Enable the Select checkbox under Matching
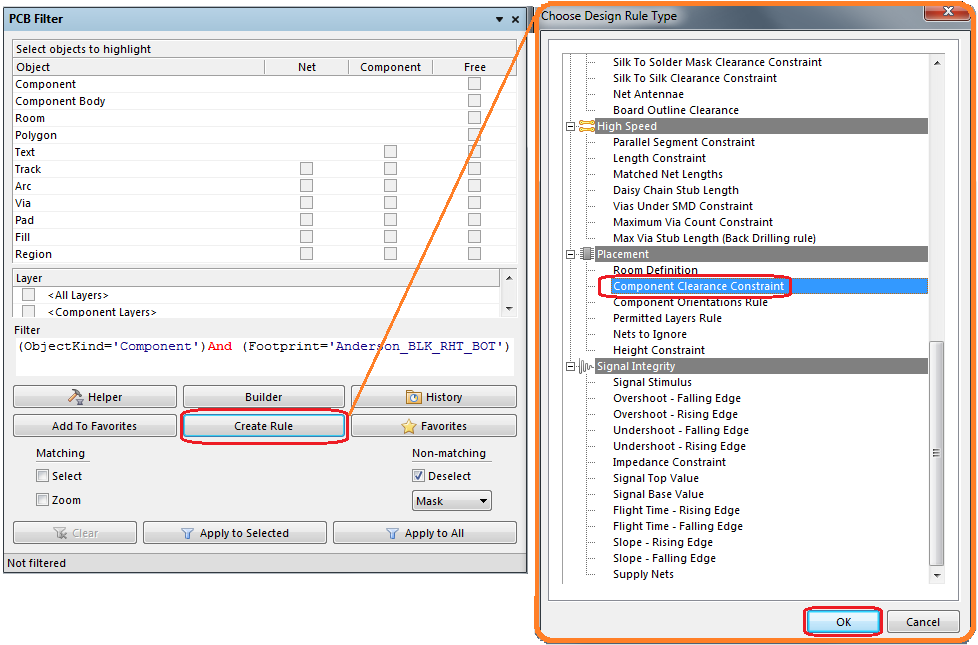The width and height of the screenshot is (978, 645). [41, 476]
